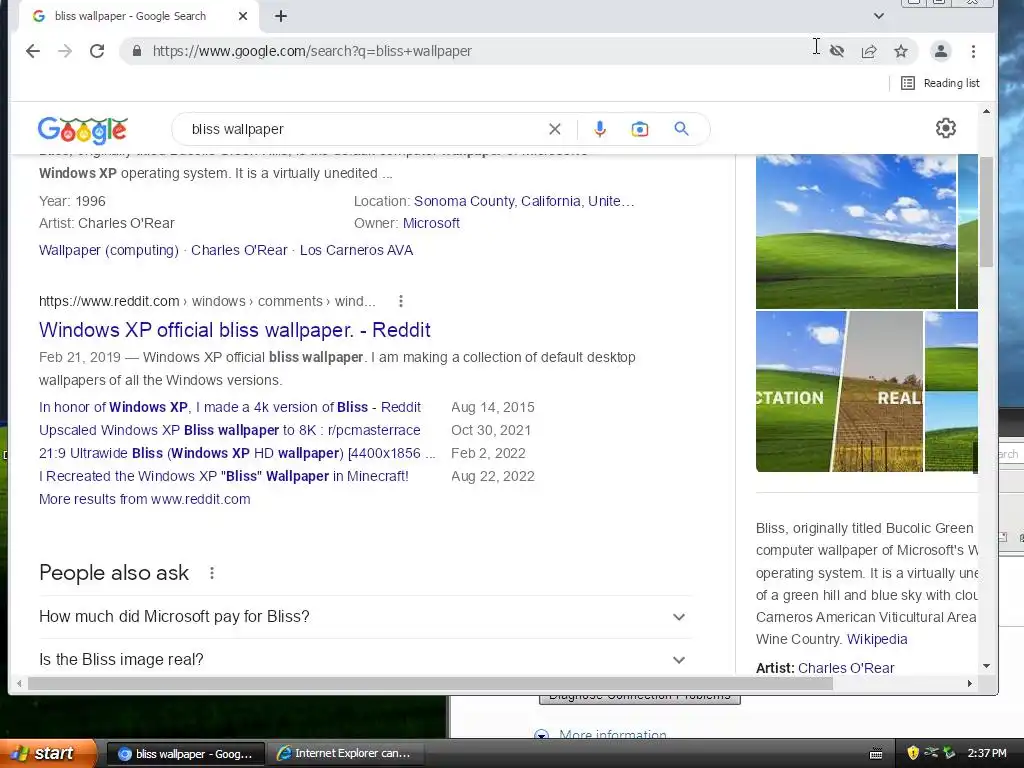
Task: Open People also ask three-dot options
Action: pyautogui.click(x=212, y=573)
